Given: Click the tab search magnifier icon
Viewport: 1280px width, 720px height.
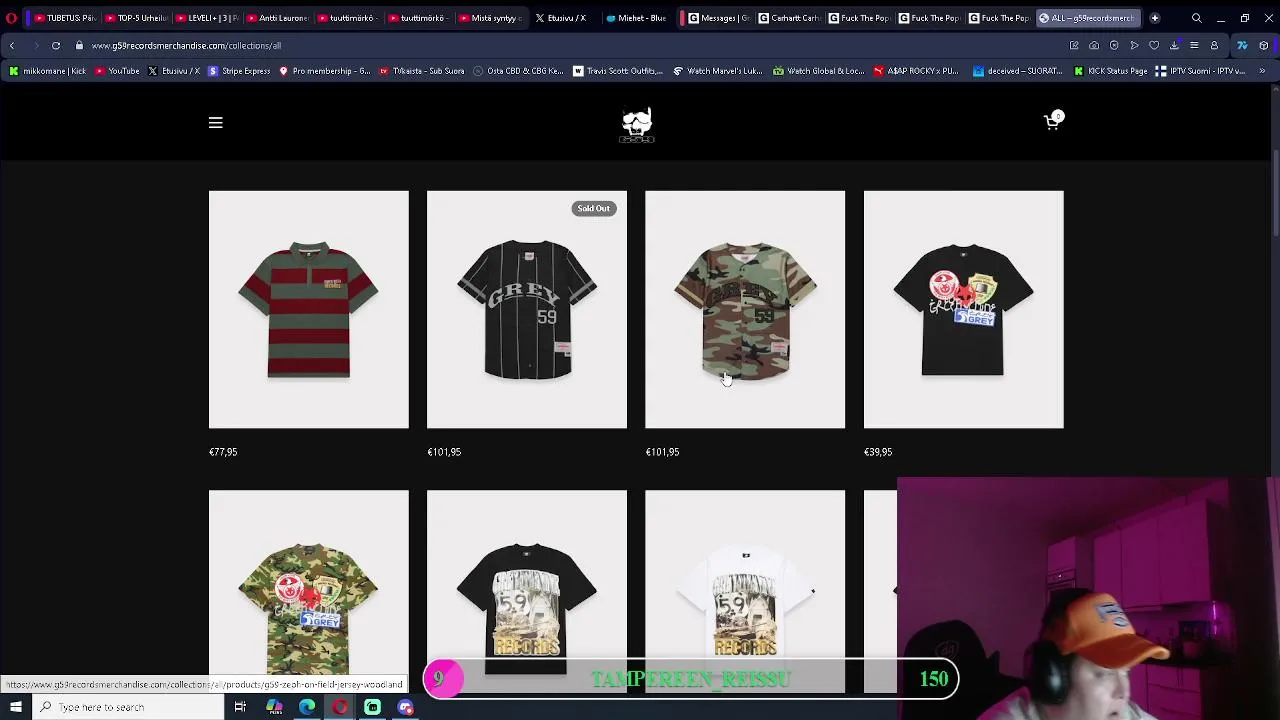Looking at the screenshot, I should [1197, 18].
